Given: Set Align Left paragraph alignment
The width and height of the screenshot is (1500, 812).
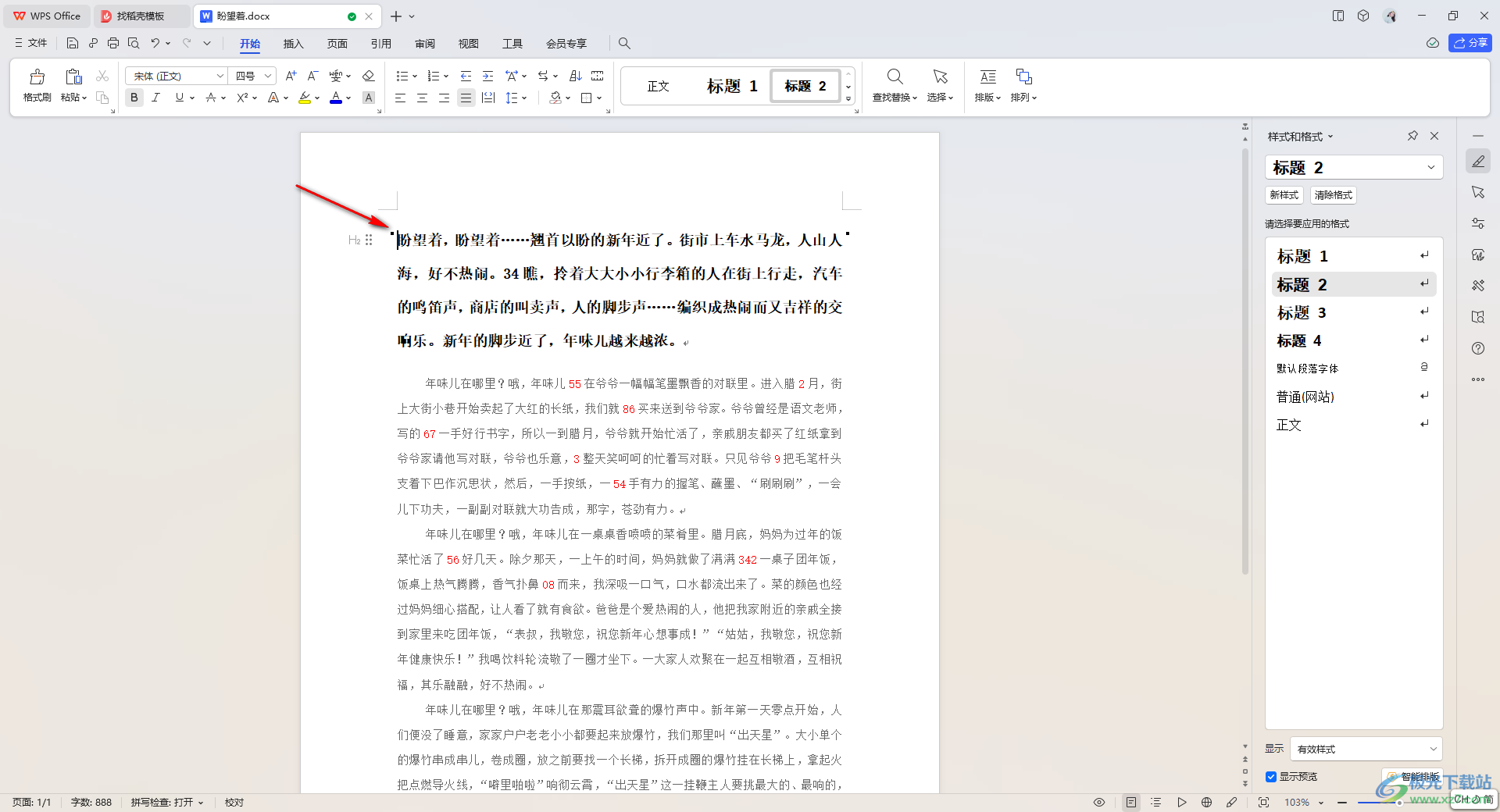Looking at the screenshot, I should pos(400,98).
